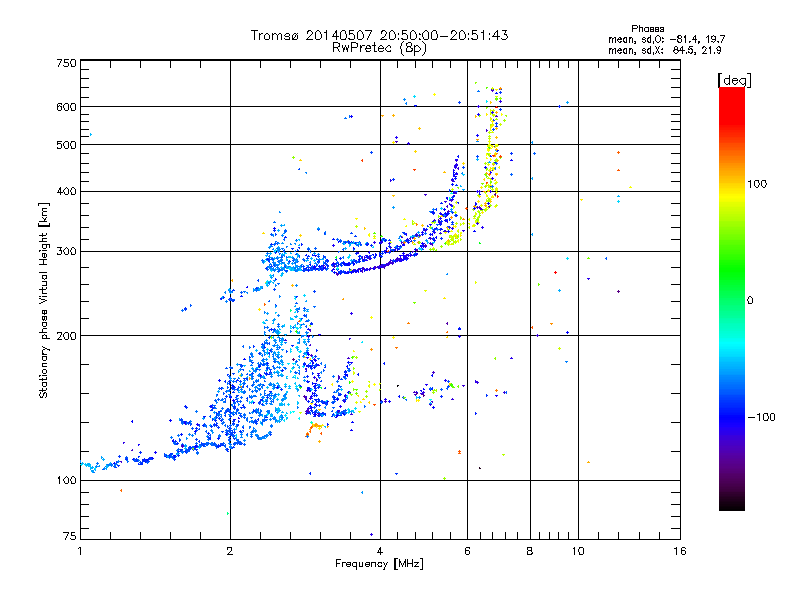Click the "mean, sd,O: -81.4, 19.7" line
This screenshot has width=800, height=600.
click(x=666, y=39)
